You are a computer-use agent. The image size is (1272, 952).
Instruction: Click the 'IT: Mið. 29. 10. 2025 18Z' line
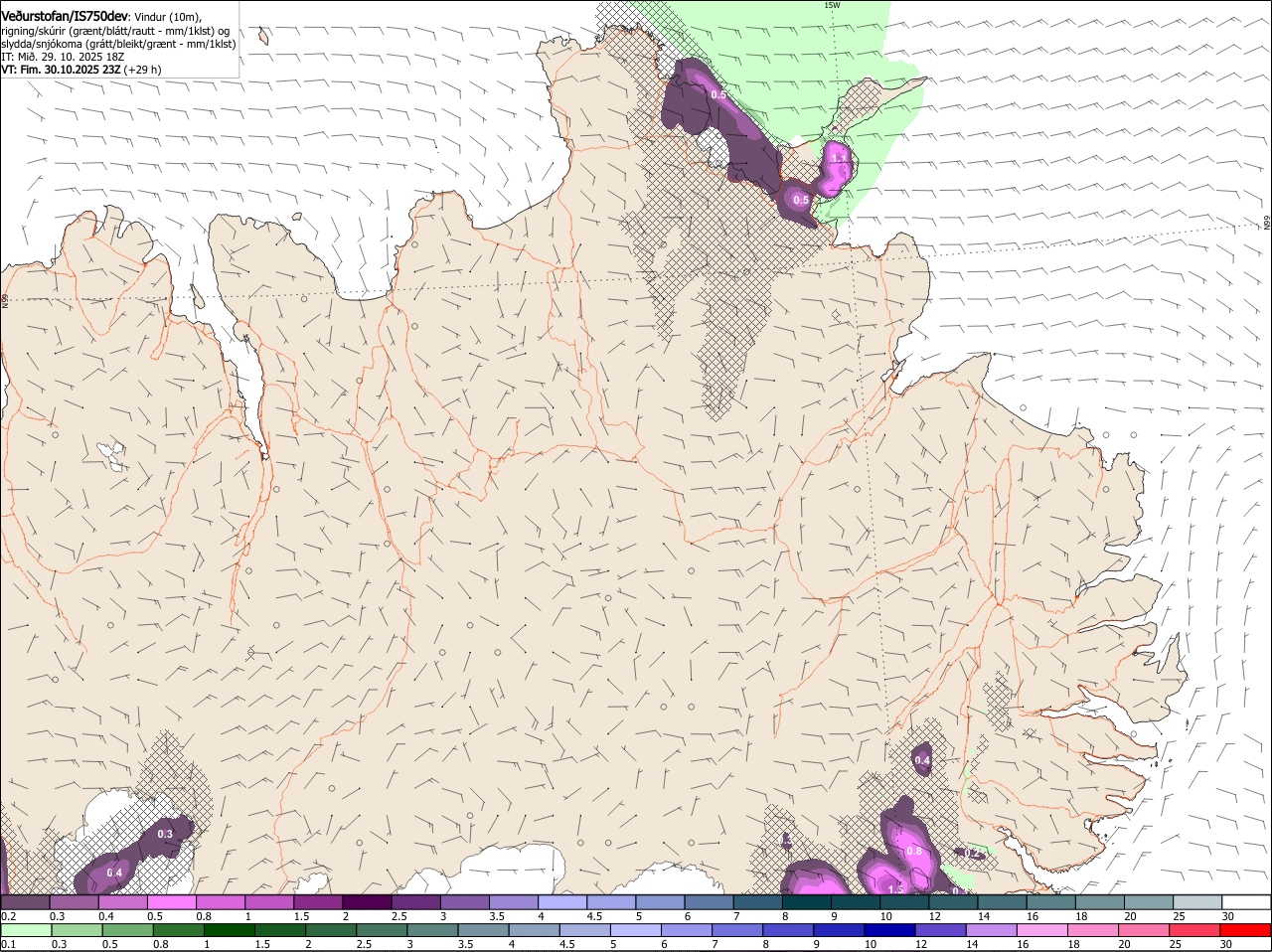(x=63, y=57)
